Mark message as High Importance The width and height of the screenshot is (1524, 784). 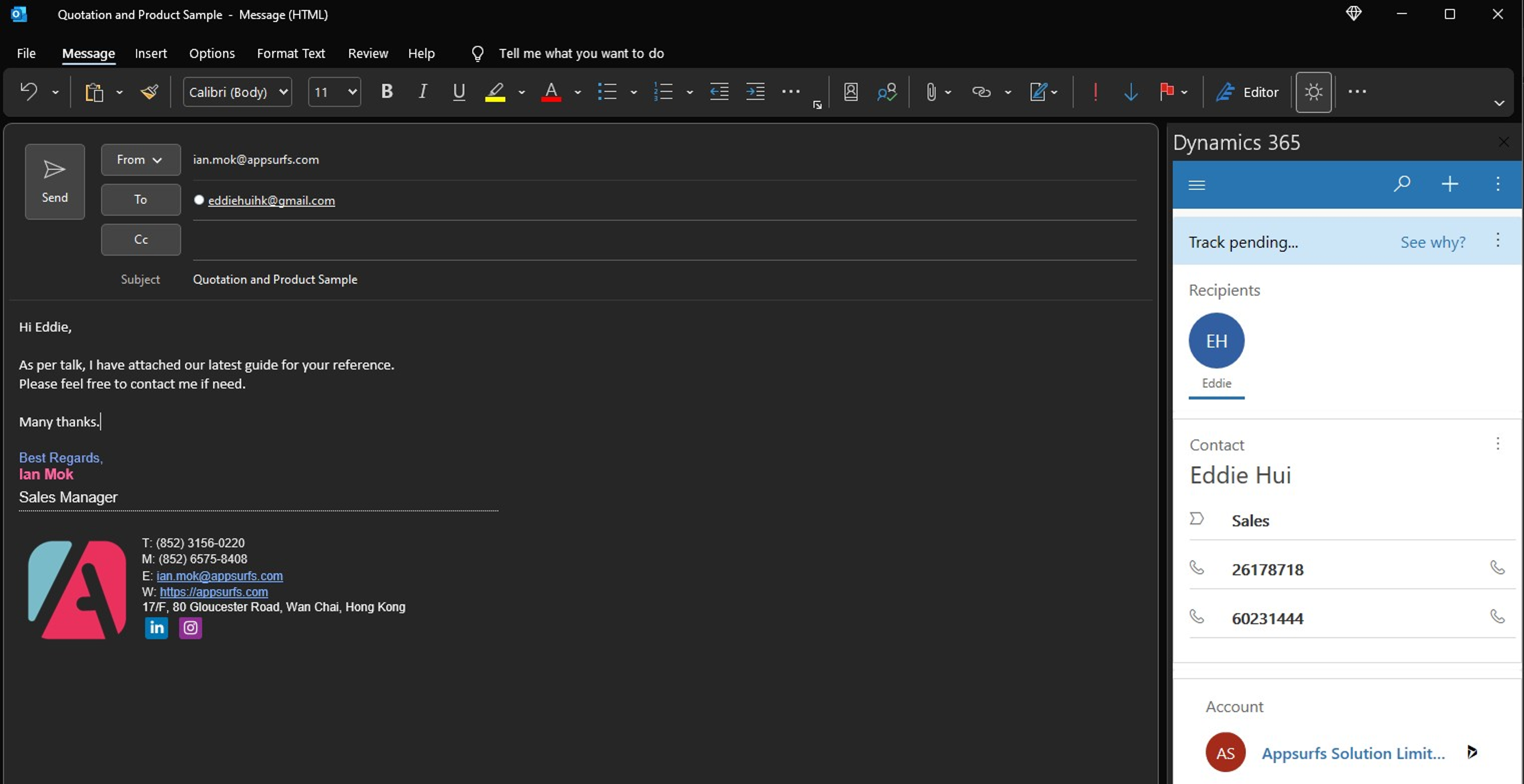[1095, 92]
